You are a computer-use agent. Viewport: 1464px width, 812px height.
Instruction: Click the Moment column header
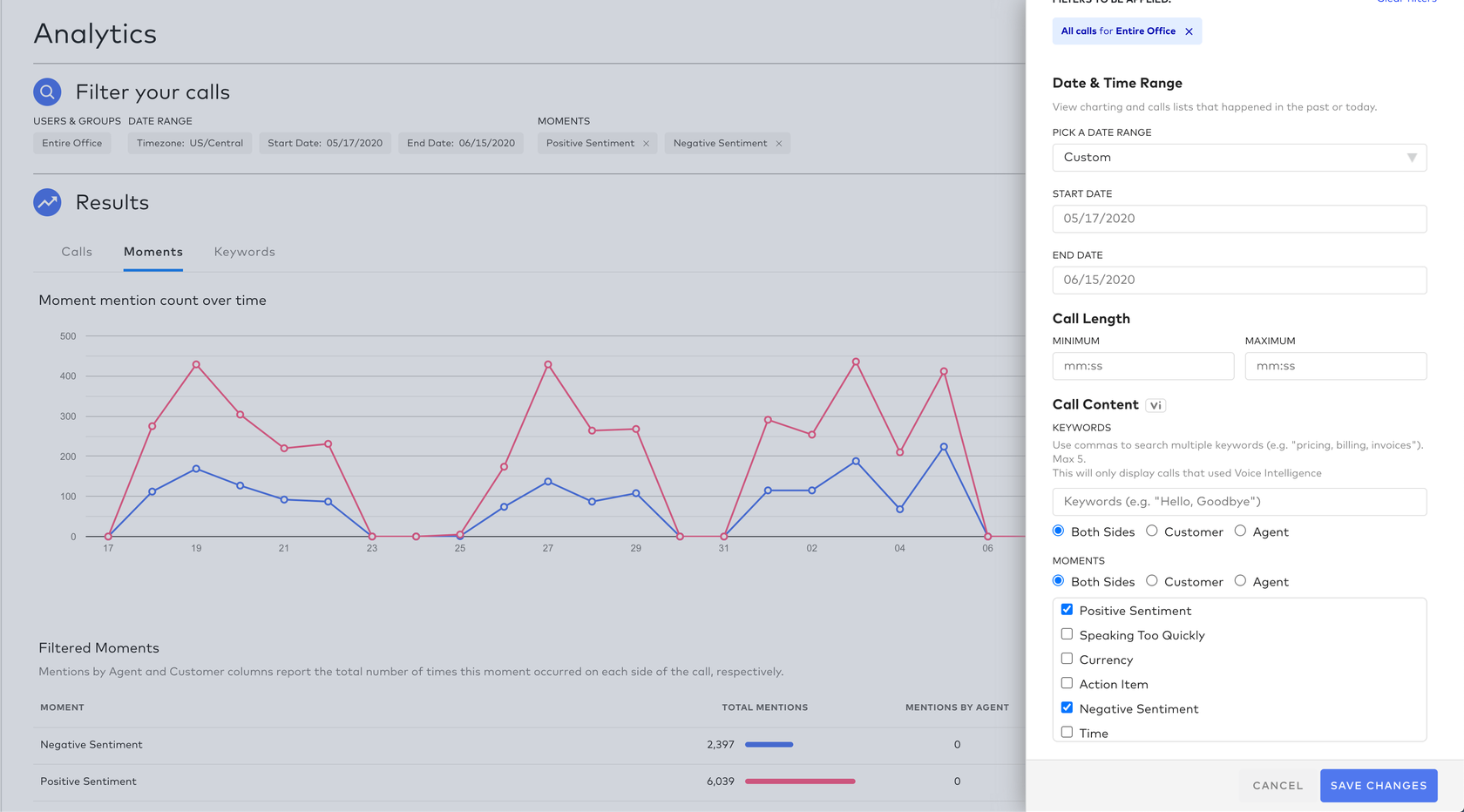[62, 707]
